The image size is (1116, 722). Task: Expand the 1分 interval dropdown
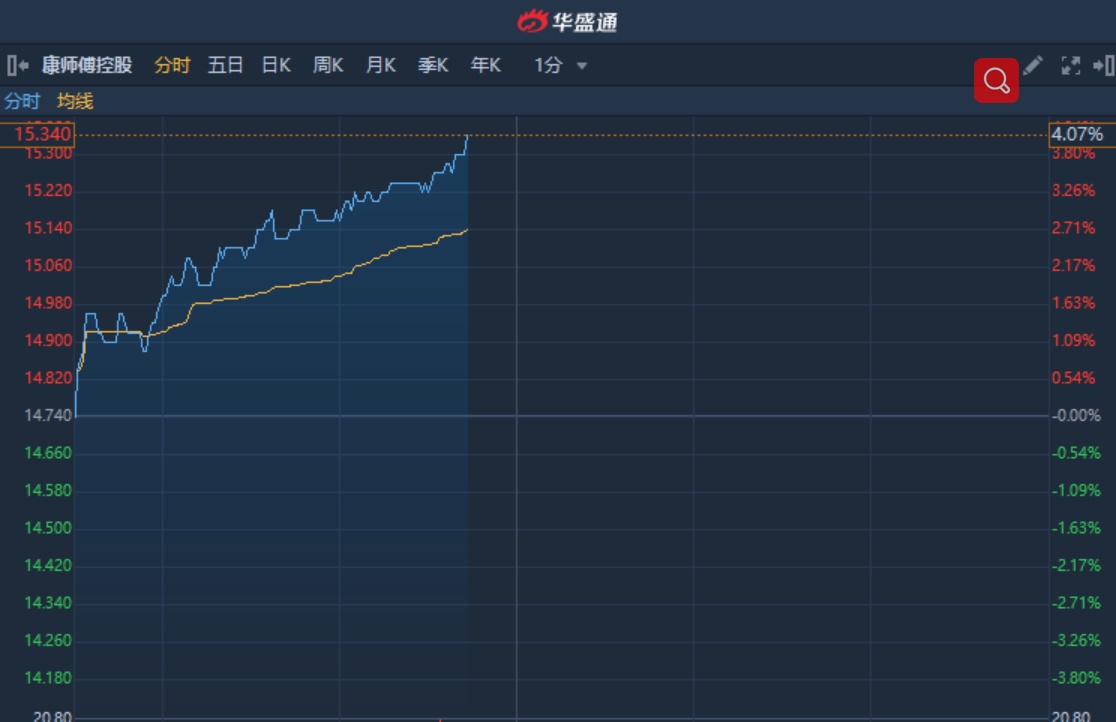point(560,66)
